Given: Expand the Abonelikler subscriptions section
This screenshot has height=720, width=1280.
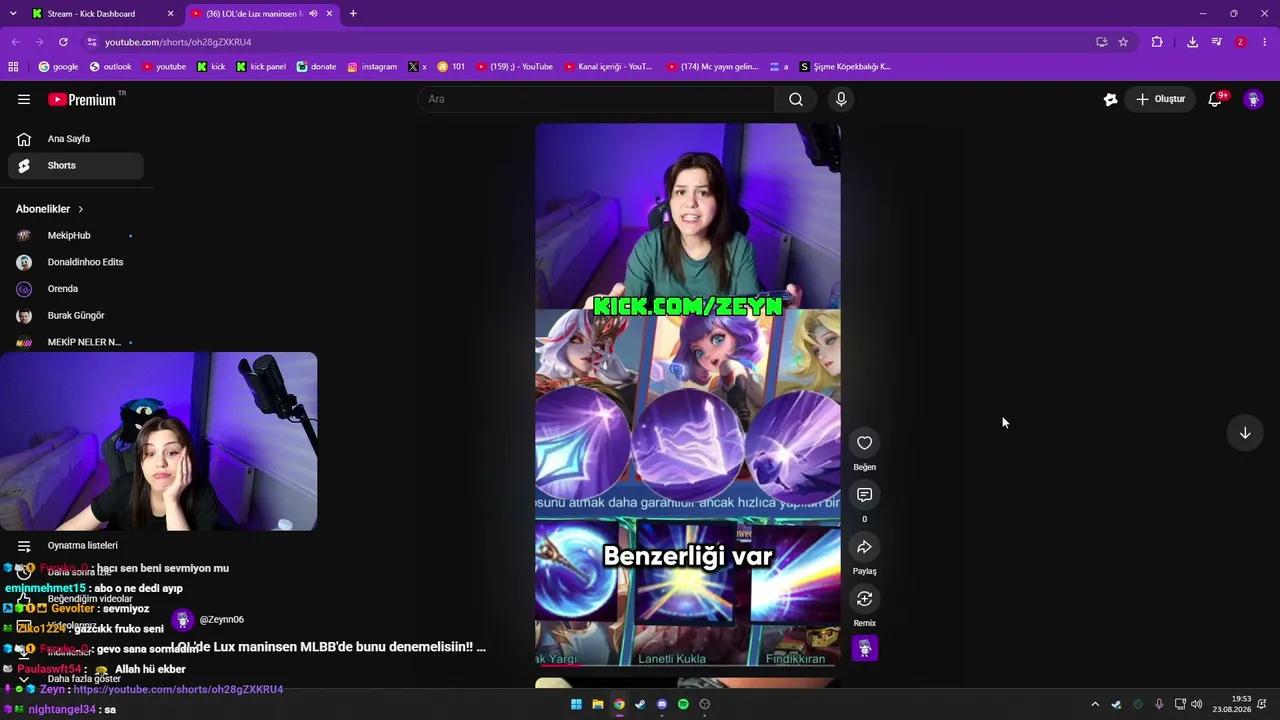Looking at the screenshot, I should click(x=50, y=209).
